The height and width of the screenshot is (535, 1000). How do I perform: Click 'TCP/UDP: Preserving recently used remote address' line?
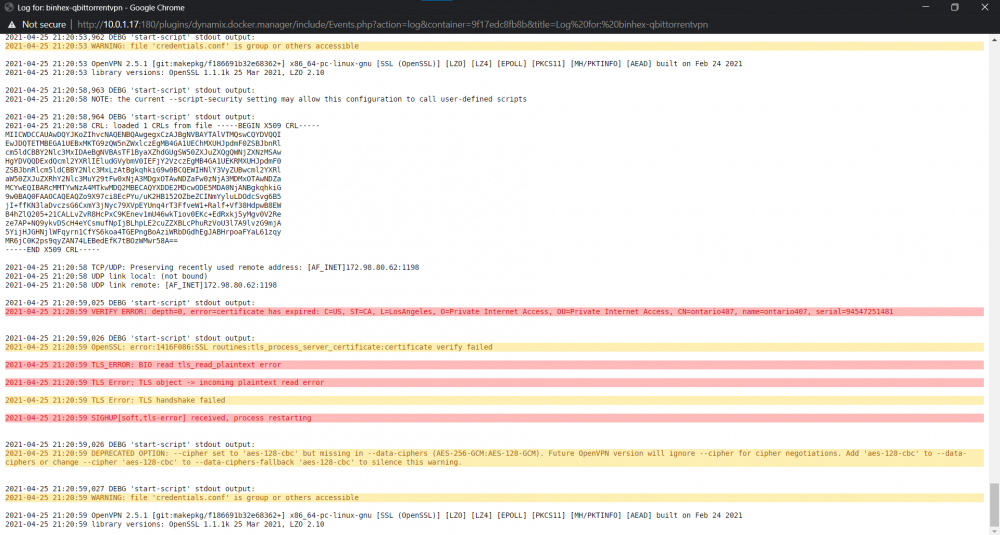click(212, 267)
